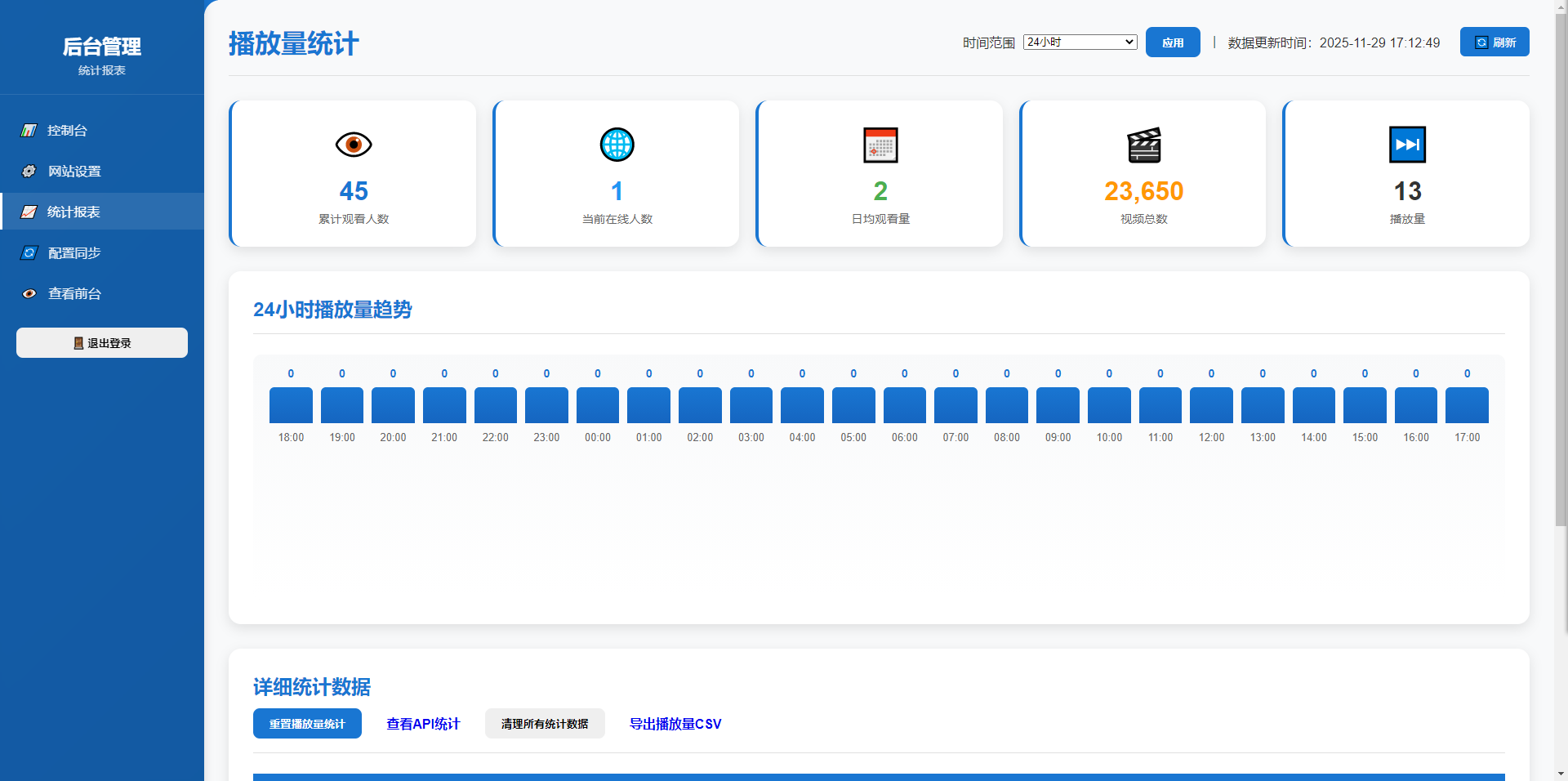Click the eye icon beside 查看前台
Image resolution: width=1568 pixels, height=781 pixels.
(29, 294)
